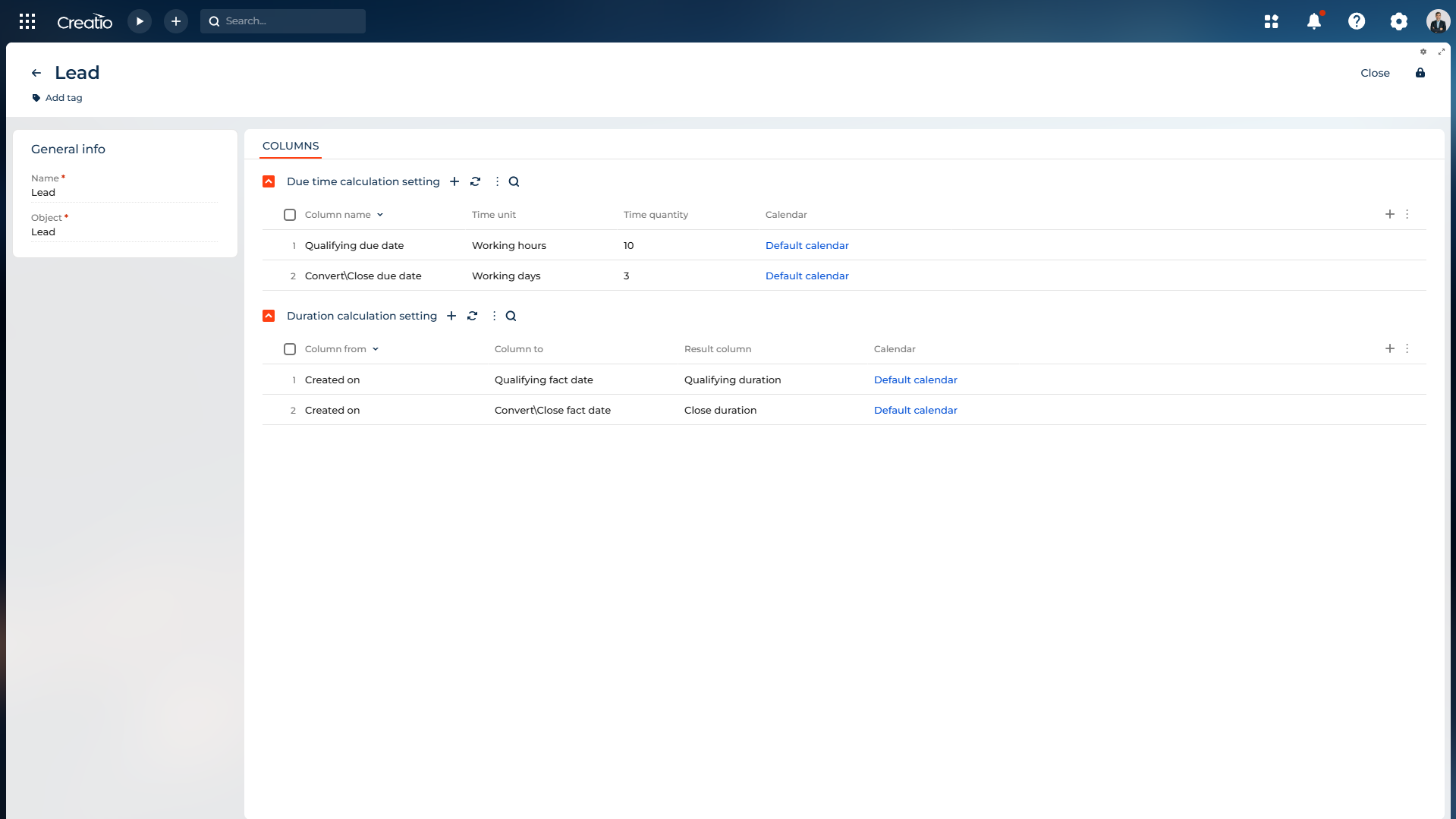Expand page to full screen icon
The width and height of the screenshot is (1456, 819).
pos(1442,52)
